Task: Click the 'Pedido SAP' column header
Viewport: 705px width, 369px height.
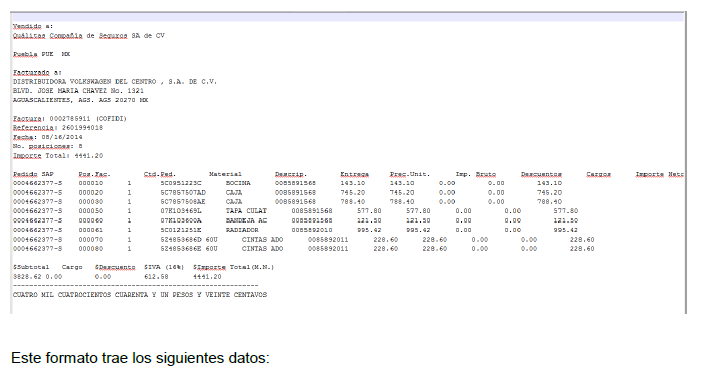Action: click(x=33, y=174)
